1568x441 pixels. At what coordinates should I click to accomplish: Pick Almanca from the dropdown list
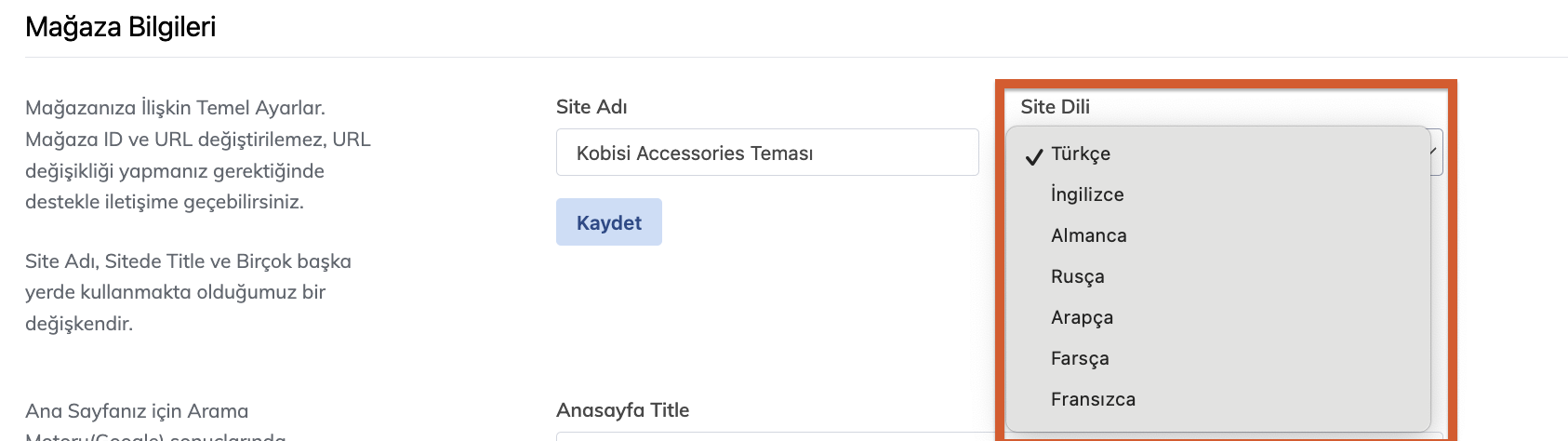click(x=1088, y=236)
